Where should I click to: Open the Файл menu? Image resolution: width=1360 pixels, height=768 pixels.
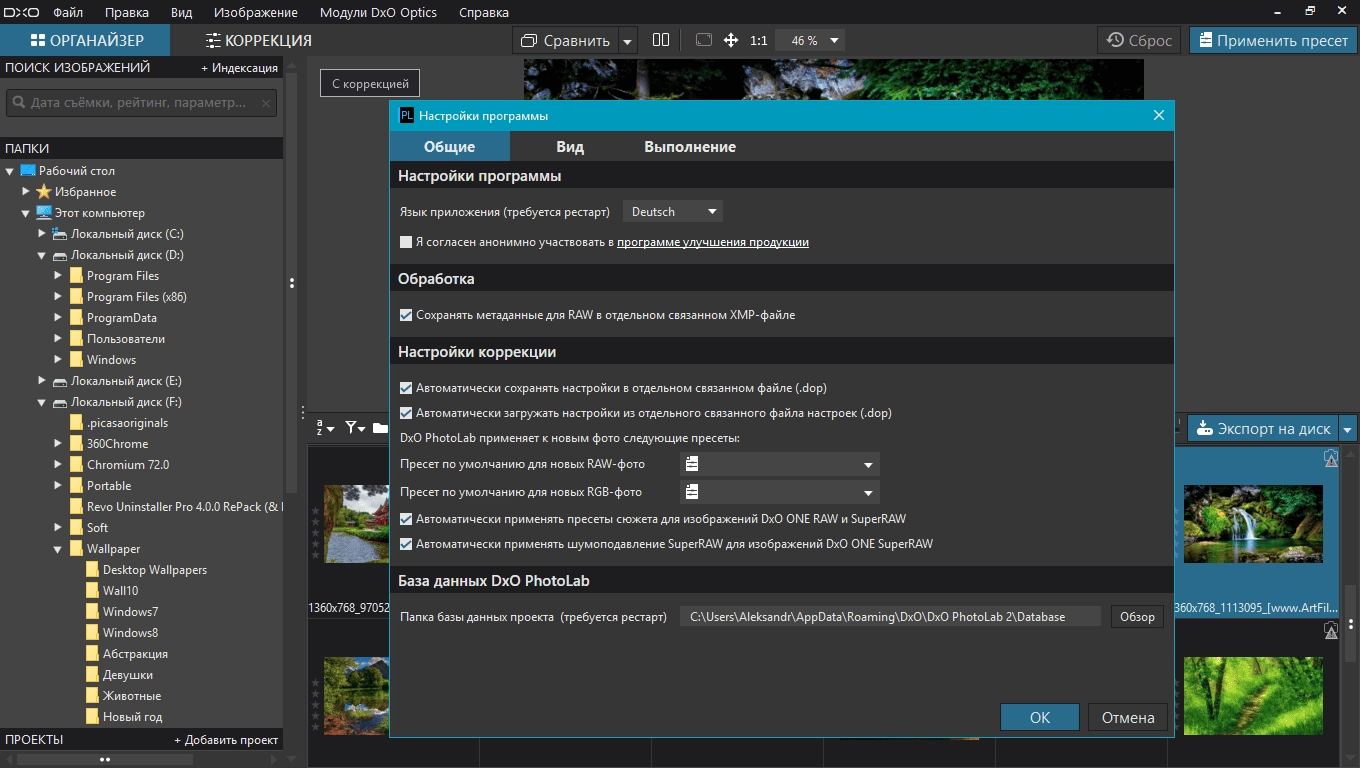click(x=68, y=13)
